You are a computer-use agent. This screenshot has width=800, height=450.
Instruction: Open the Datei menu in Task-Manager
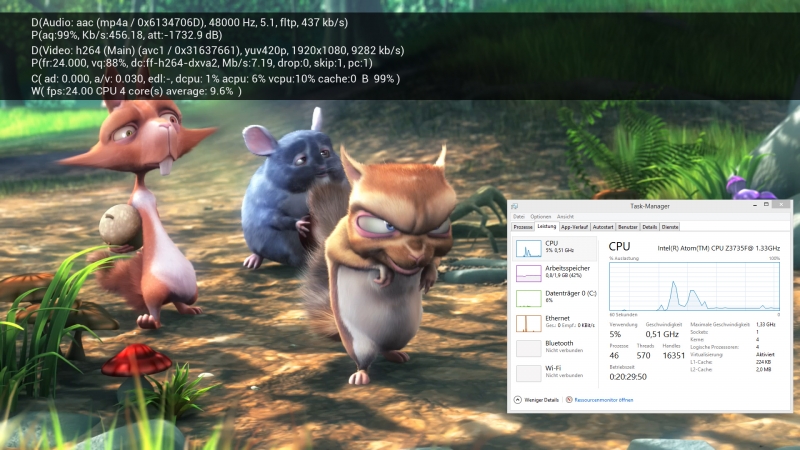[x=518, y=217]
